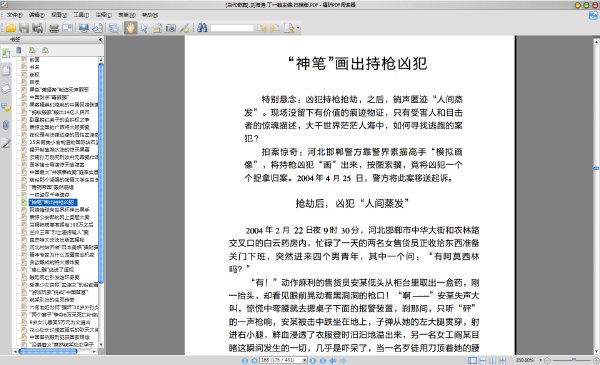600x365 pixels.
Task: Click the Open file folder icon
Action: [10, 28]
